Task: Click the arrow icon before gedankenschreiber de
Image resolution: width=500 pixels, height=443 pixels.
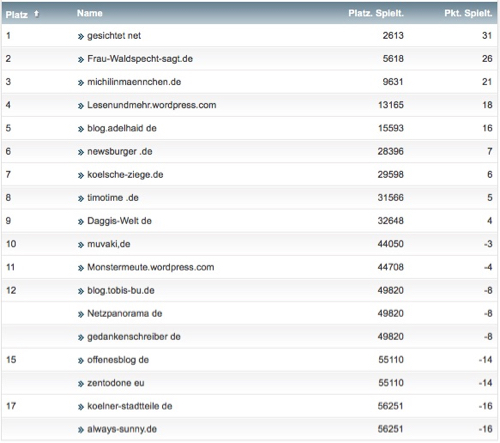Action: point(81,338)
